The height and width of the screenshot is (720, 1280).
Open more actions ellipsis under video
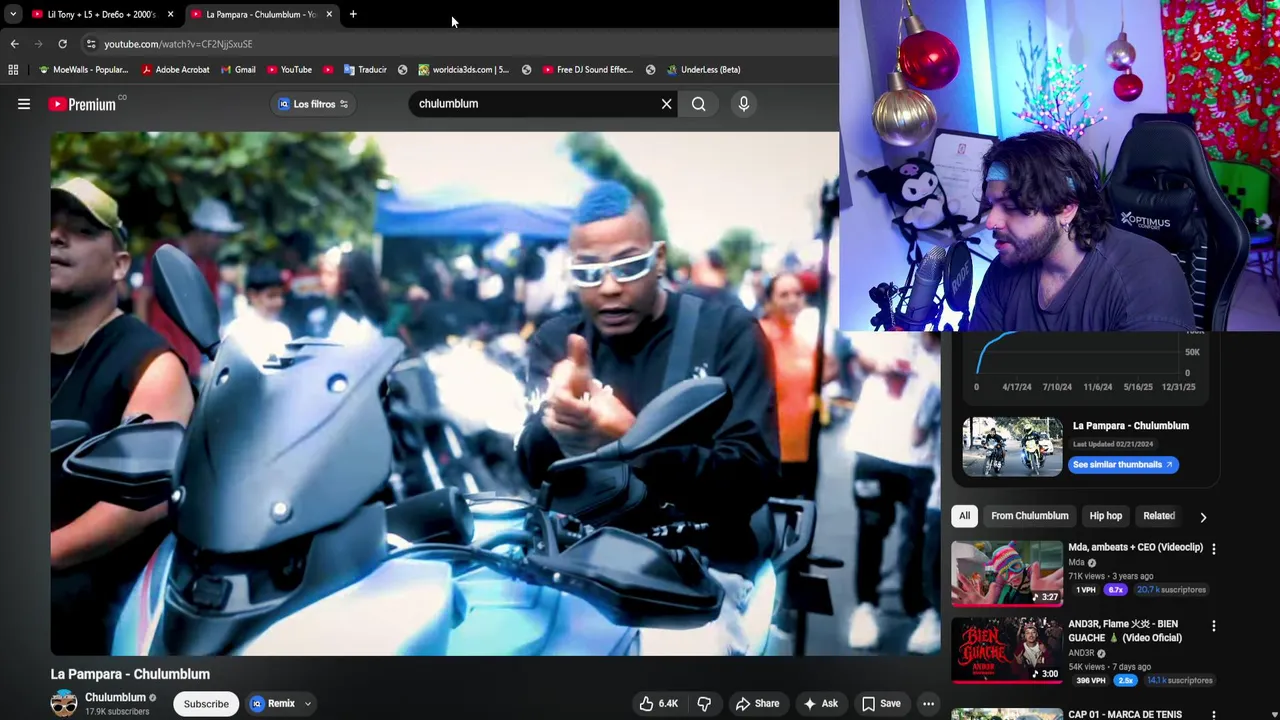point(928,703)
